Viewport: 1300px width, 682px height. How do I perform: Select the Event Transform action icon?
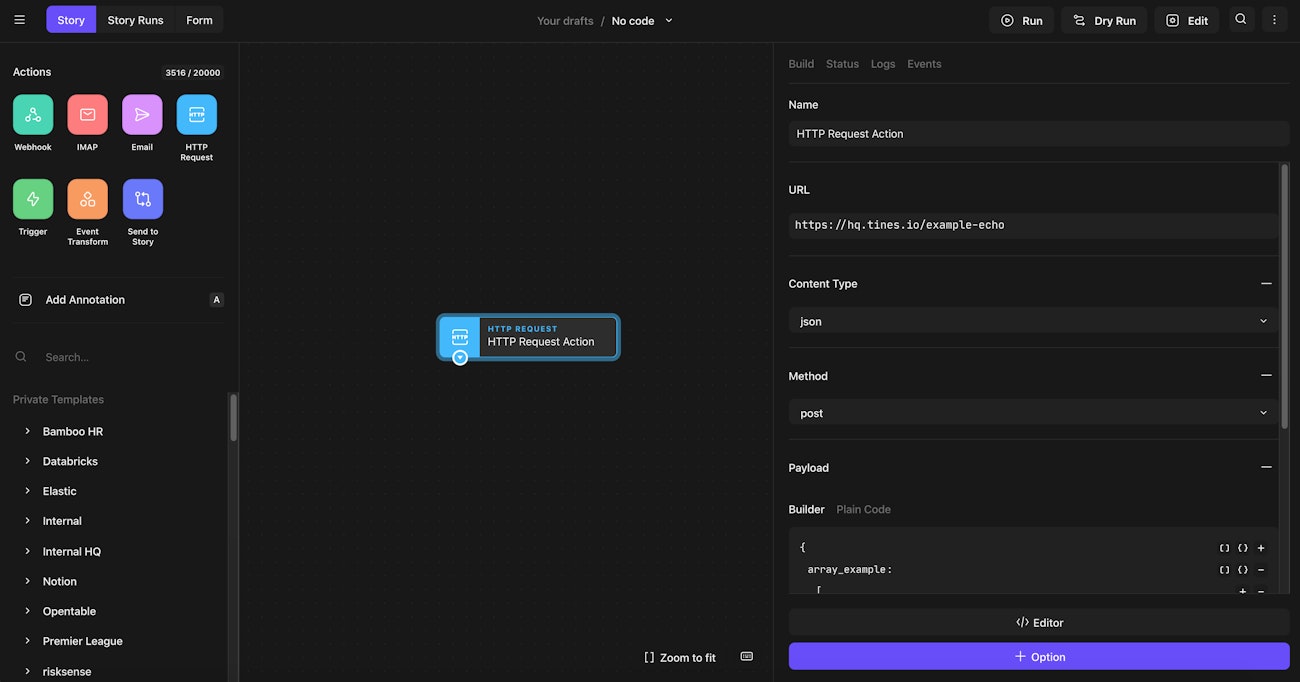87,199
